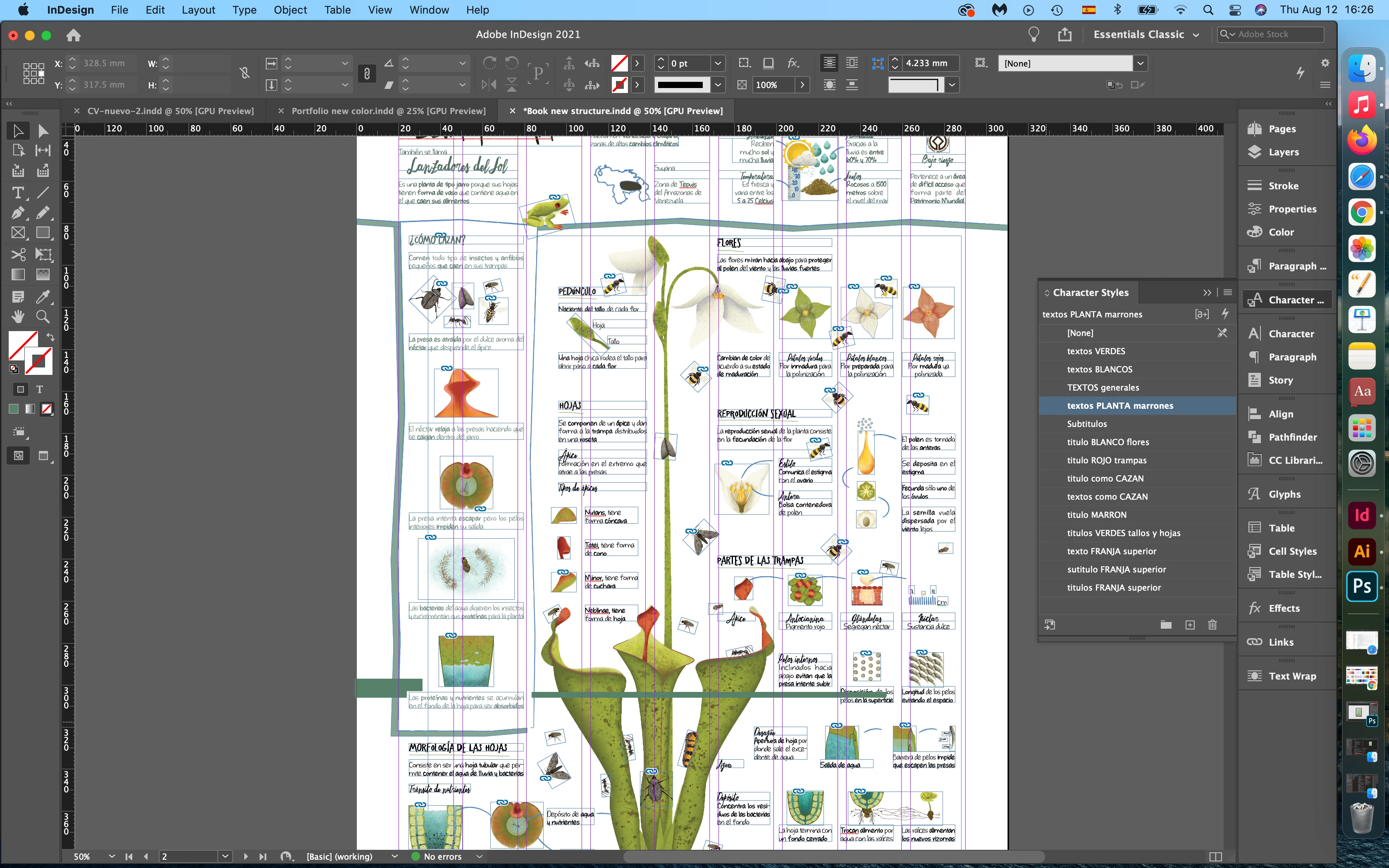Expand the stroke weight dropdown
The height and width of the screenshot is (868, 1389).
tap(718, 63)
